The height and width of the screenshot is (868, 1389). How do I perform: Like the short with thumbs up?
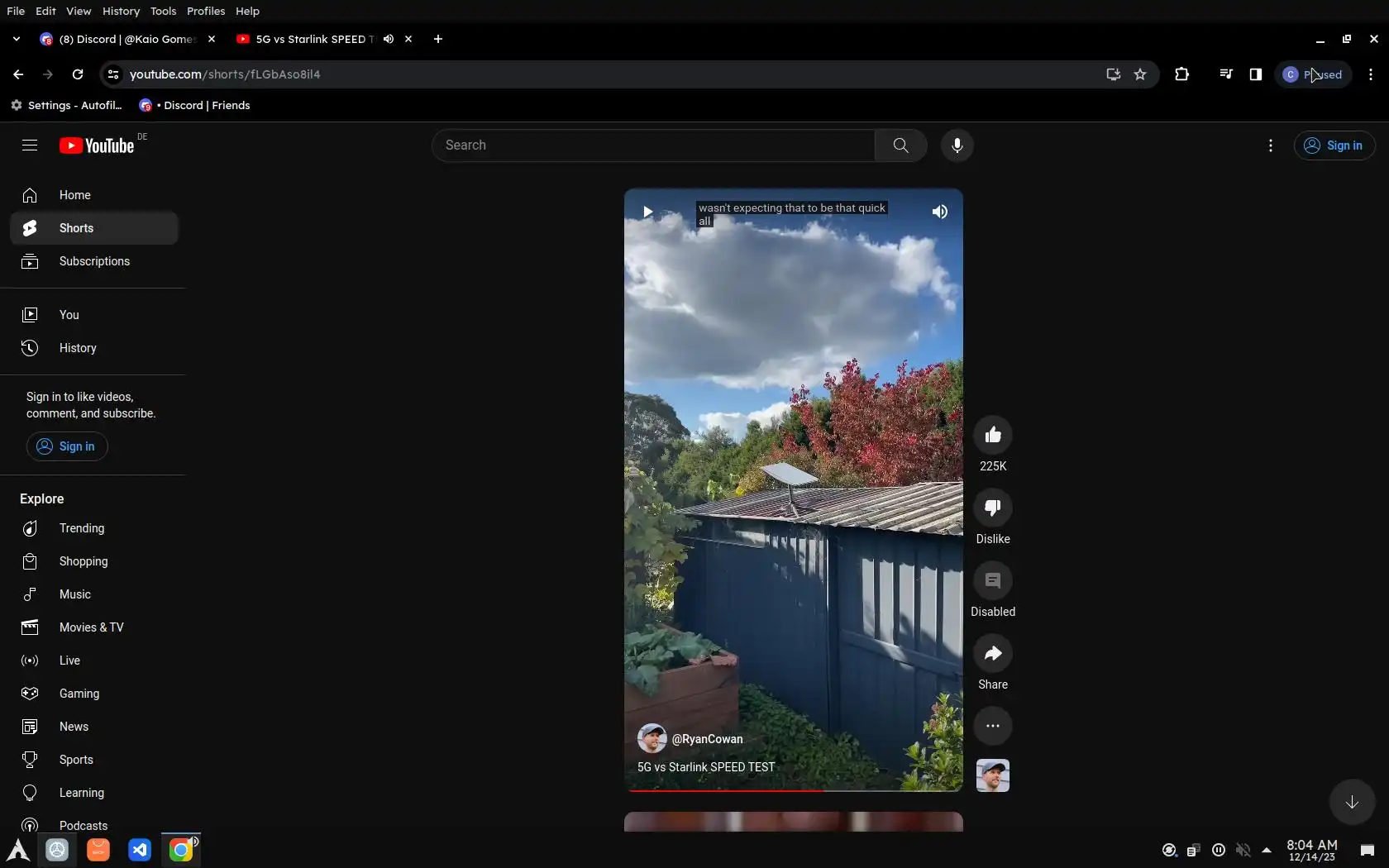point(993,435)
